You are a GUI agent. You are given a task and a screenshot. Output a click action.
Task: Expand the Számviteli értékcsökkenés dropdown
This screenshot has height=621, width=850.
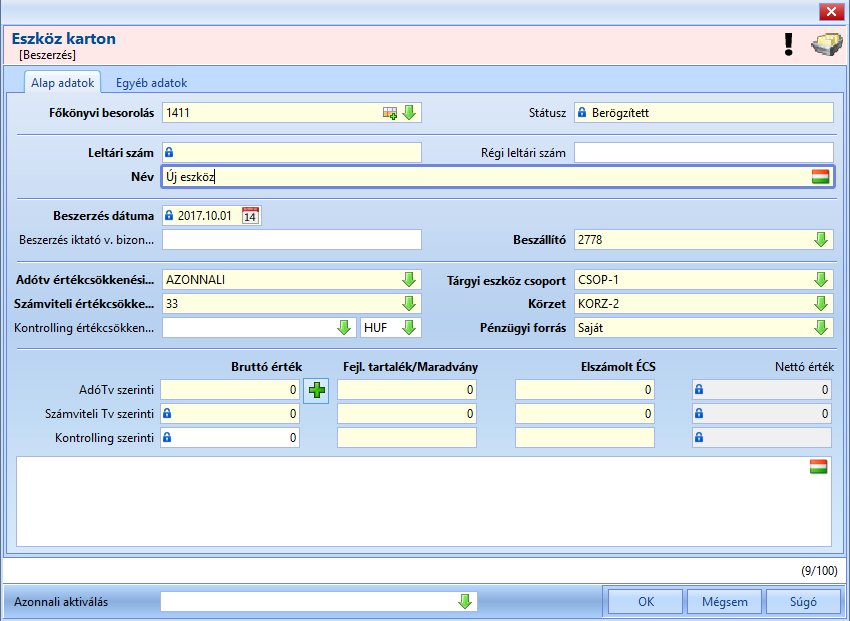[409, 303]
